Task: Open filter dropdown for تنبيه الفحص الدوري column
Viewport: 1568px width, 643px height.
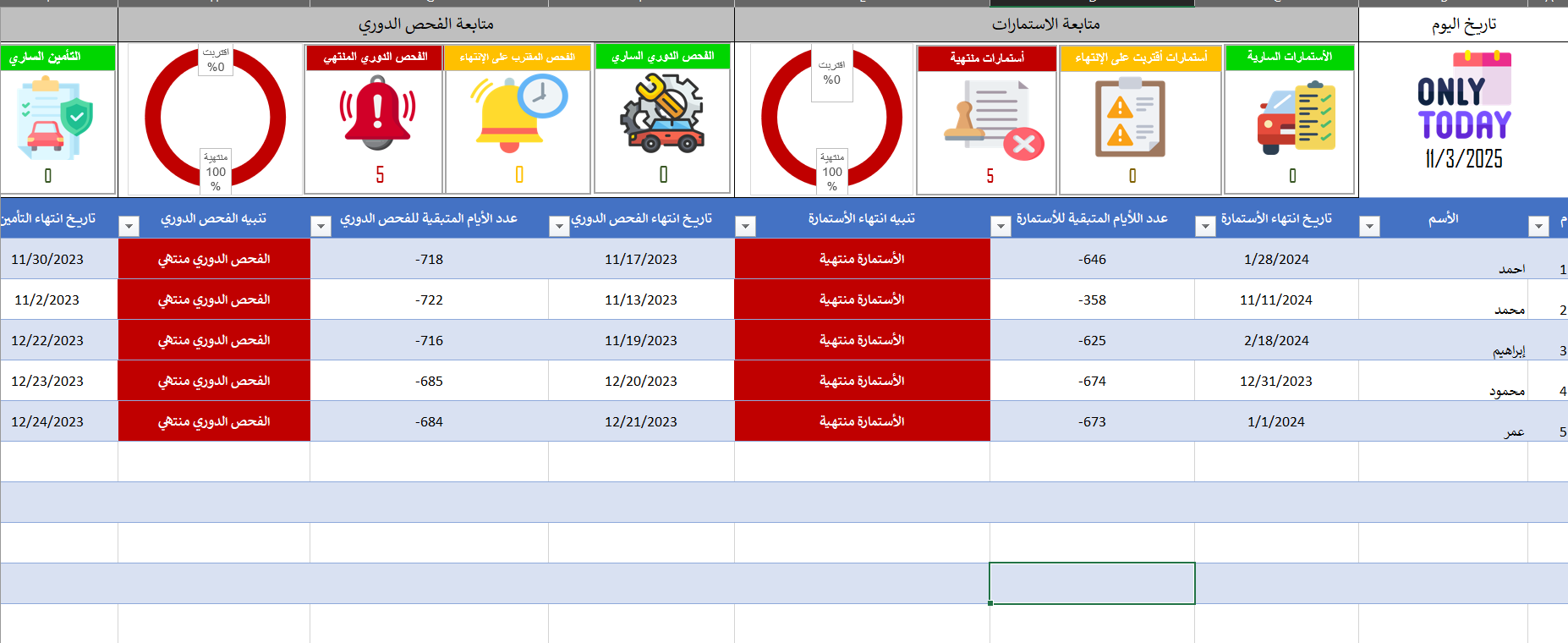Action: [129, 226]
